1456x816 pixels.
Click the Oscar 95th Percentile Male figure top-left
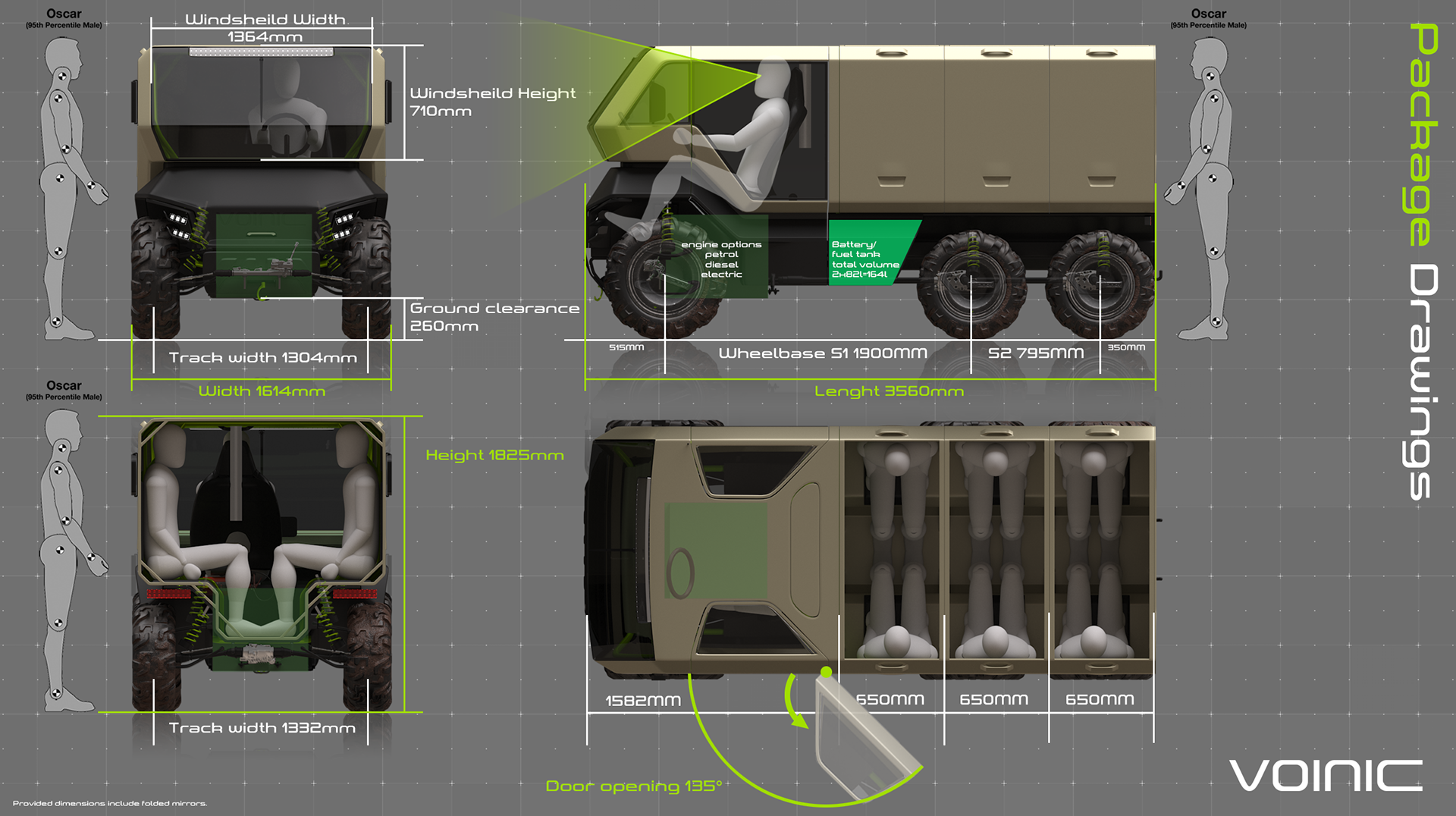click(x=67, y=174)
